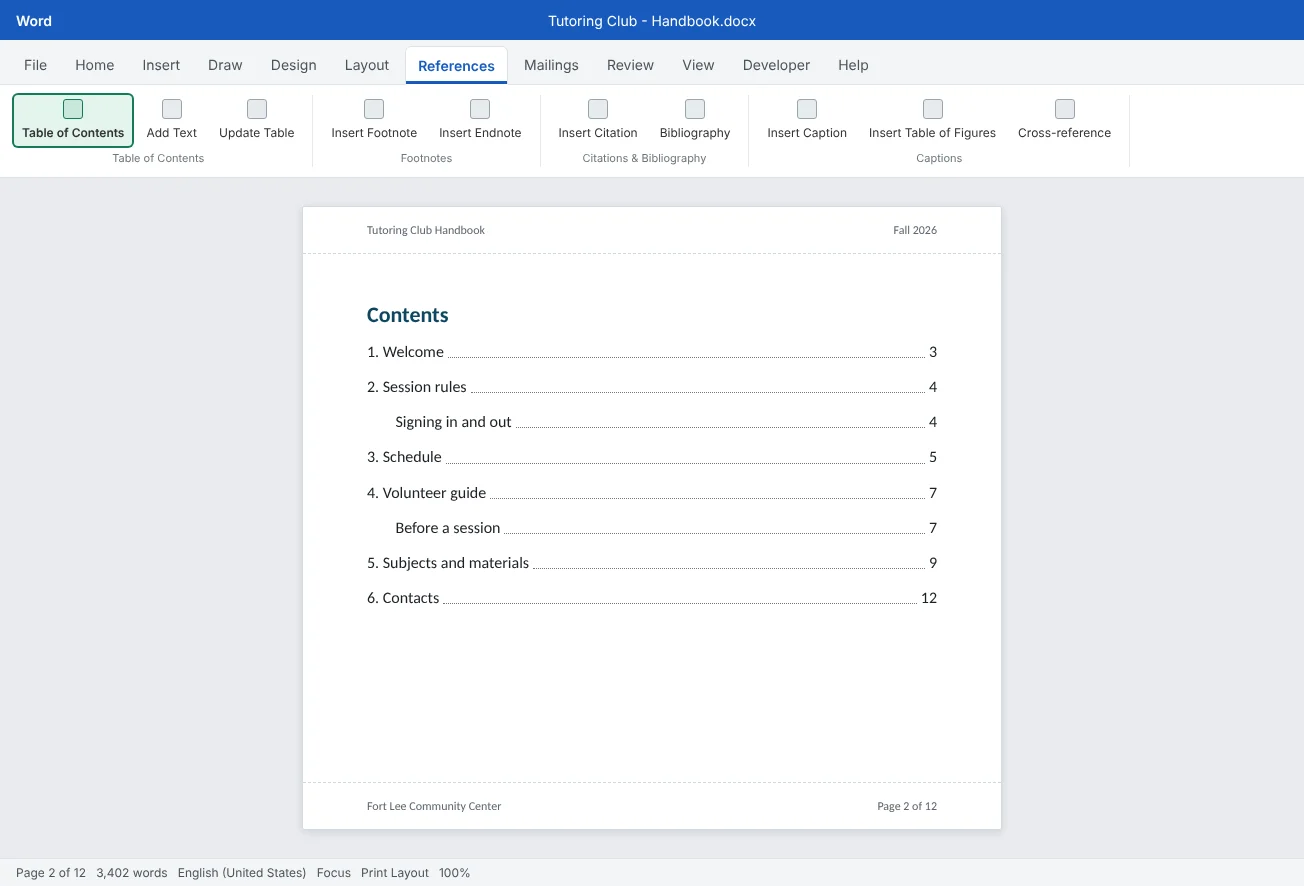The image size is (1304, 886).
Task: Open the File menu tab
Action: [x=35, y=65]
